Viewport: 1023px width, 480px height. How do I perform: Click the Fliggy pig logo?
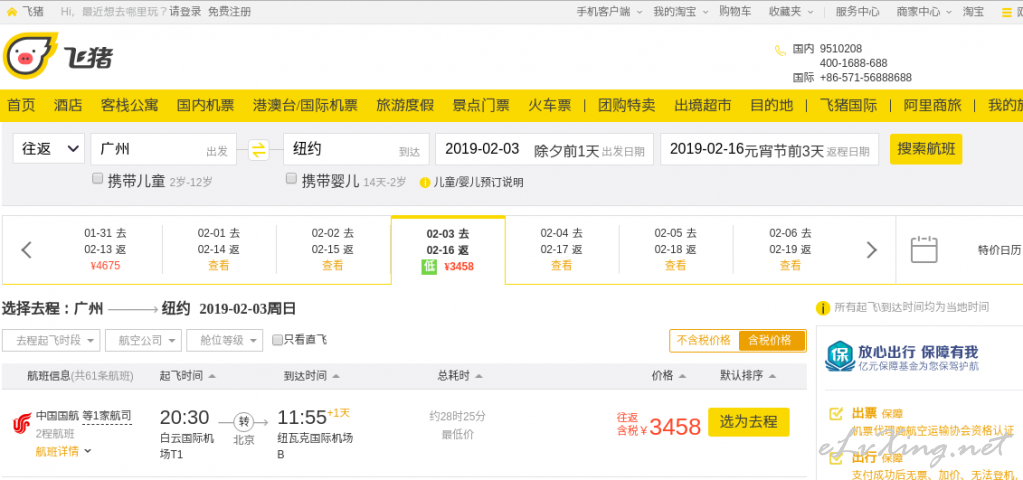coord(30,55)
